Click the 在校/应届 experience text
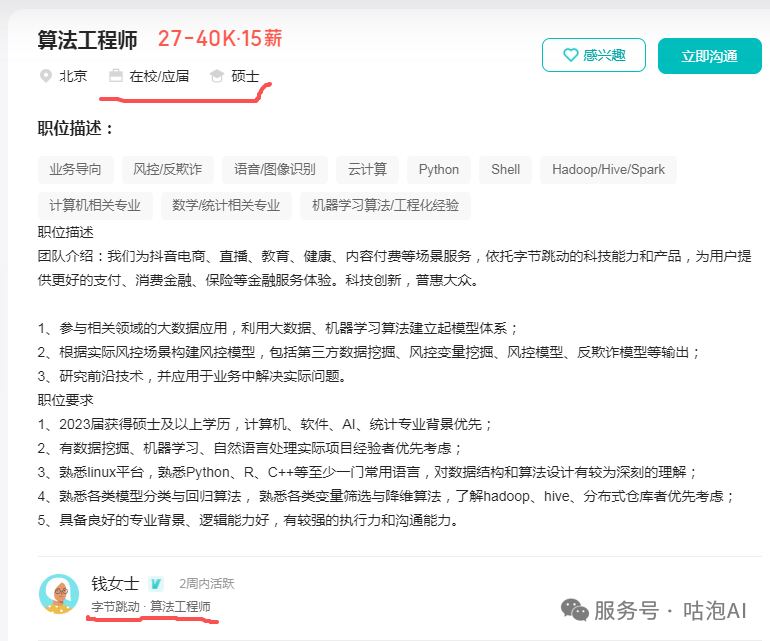770x641 pixels. click(x=159, y=76)
